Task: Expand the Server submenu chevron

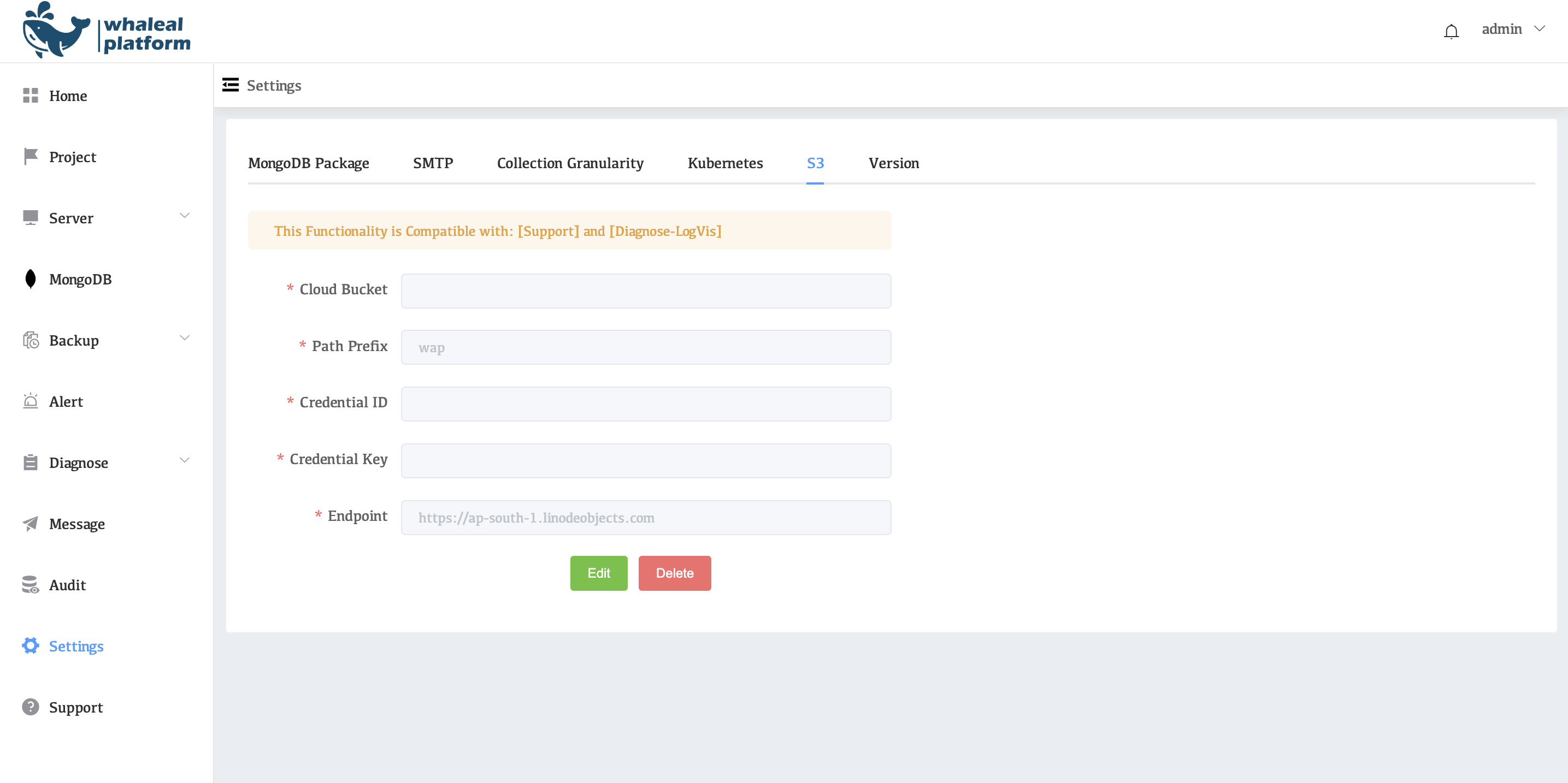Action: tap(185, 216)
